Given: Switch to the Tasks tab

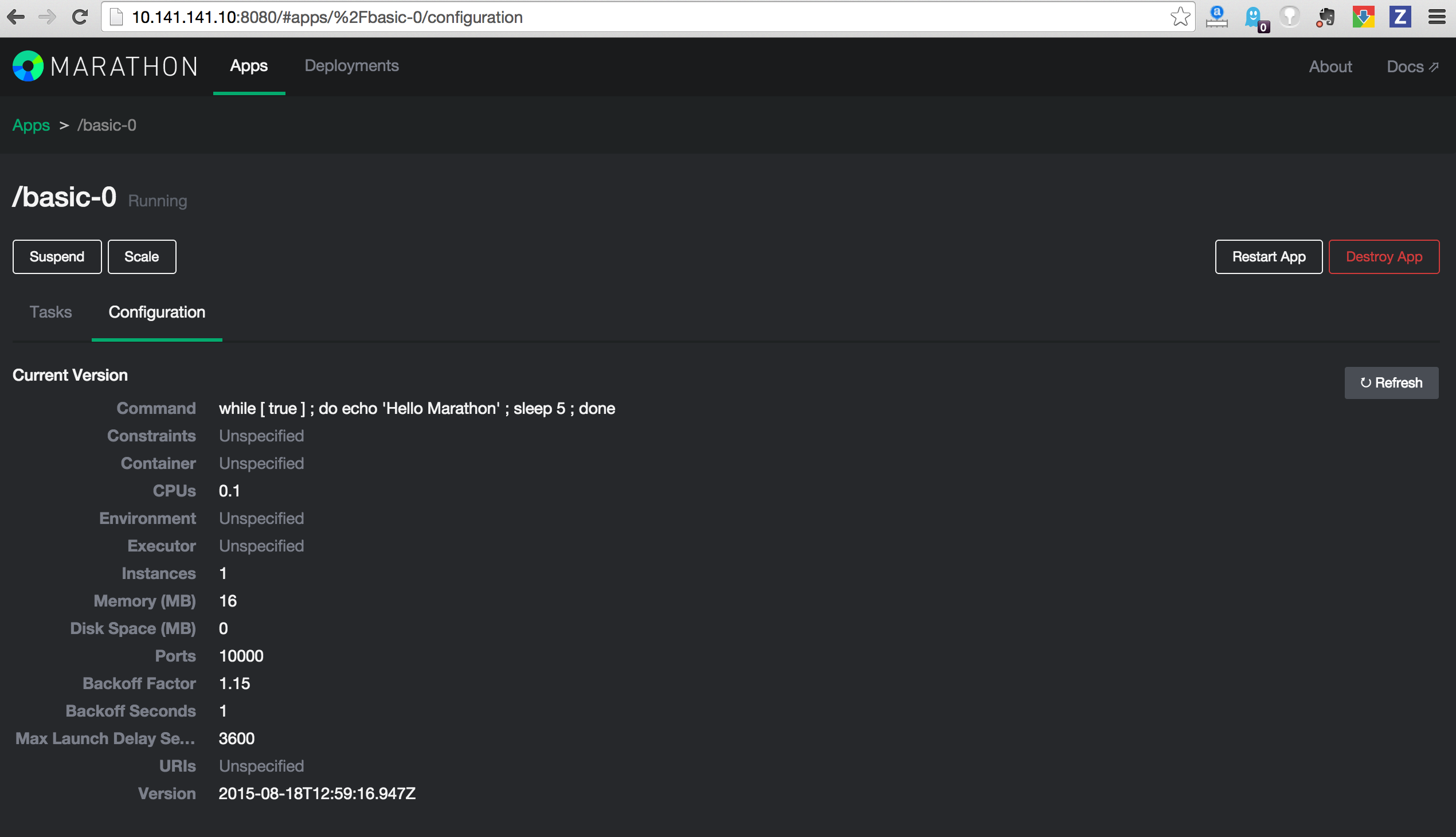Looking at the screenshot, I should coord(50,312).
